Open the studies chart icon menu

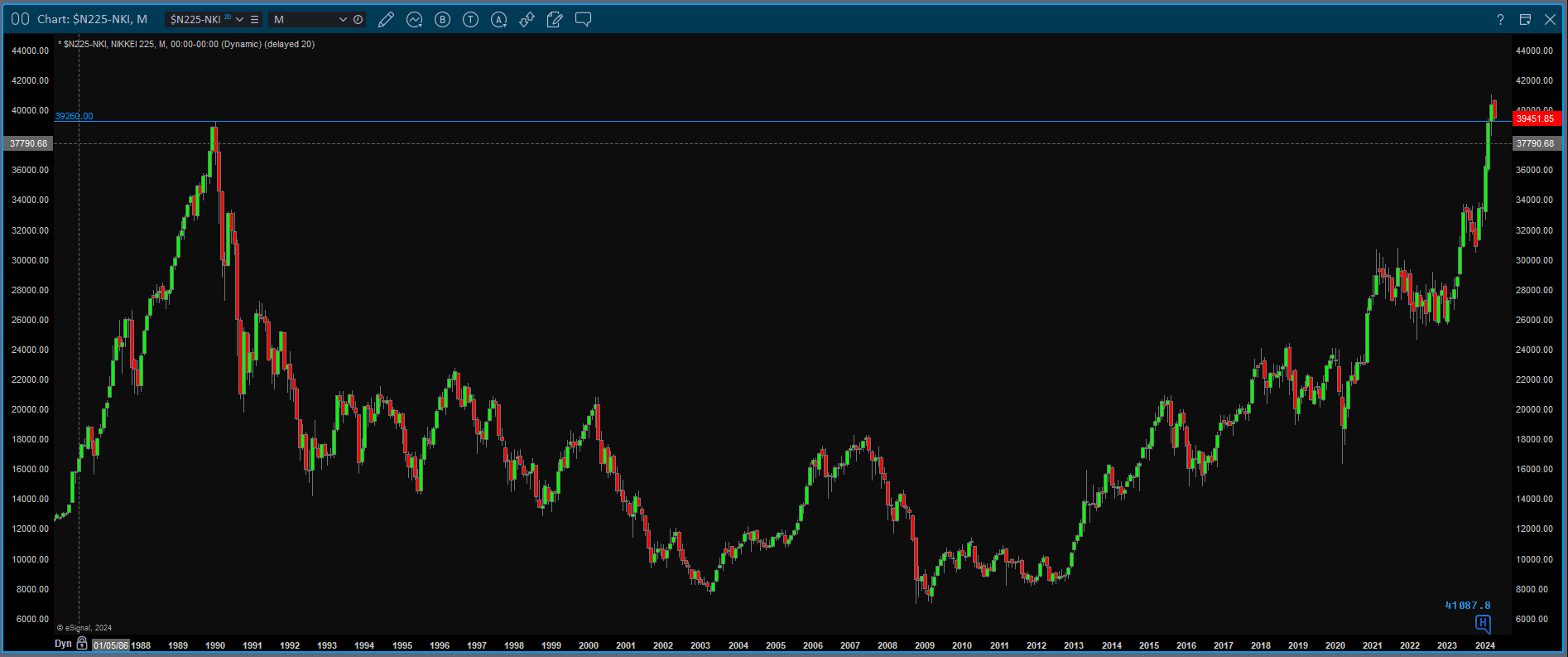[x=415, y=20]
